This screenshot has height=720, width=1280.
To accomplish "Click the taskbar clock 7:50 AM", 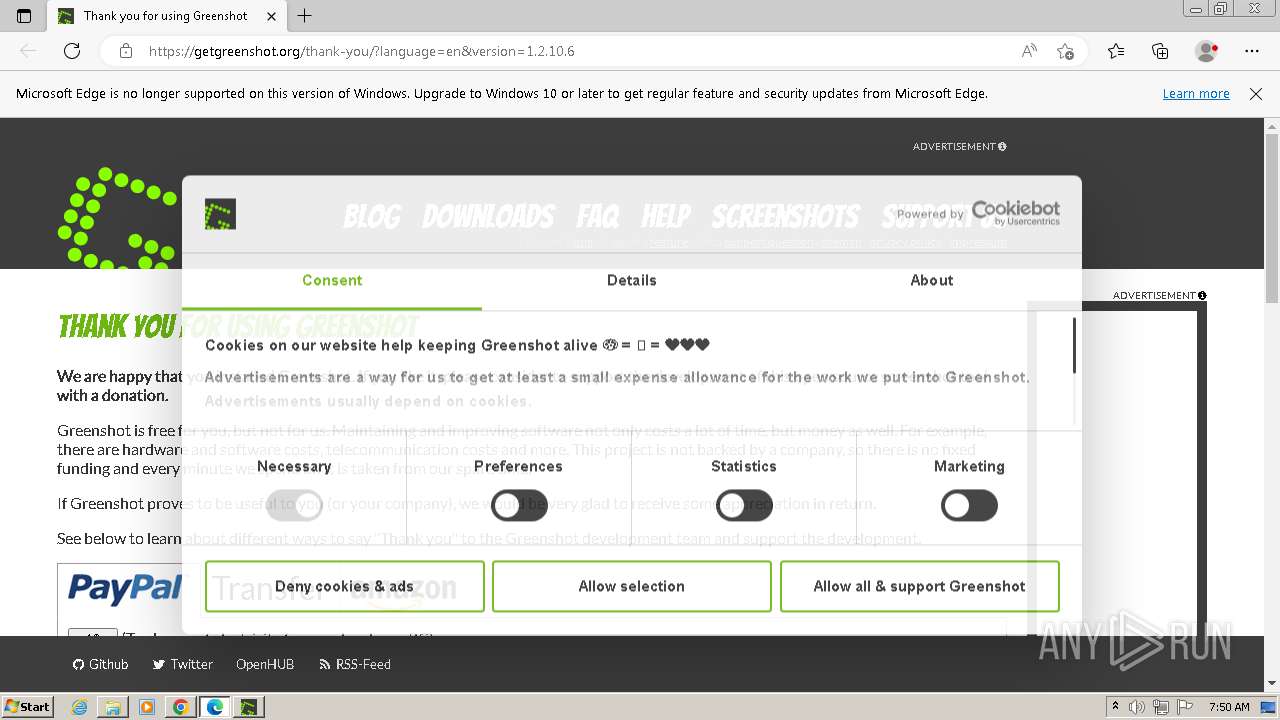I will [1229, 707].
